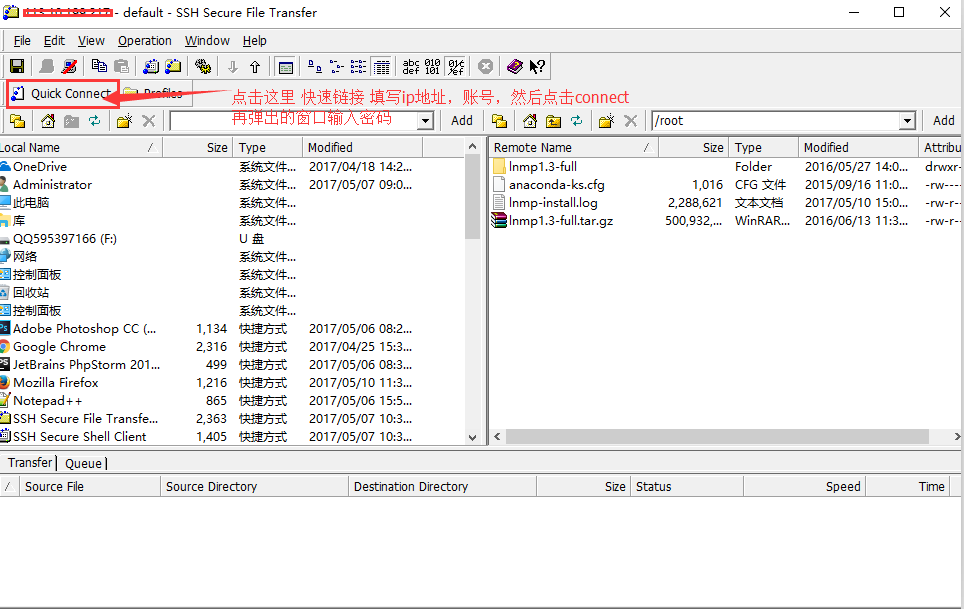Enable binary transfer mode
This screenshot has height=609, width=964.
click(432, 67)
